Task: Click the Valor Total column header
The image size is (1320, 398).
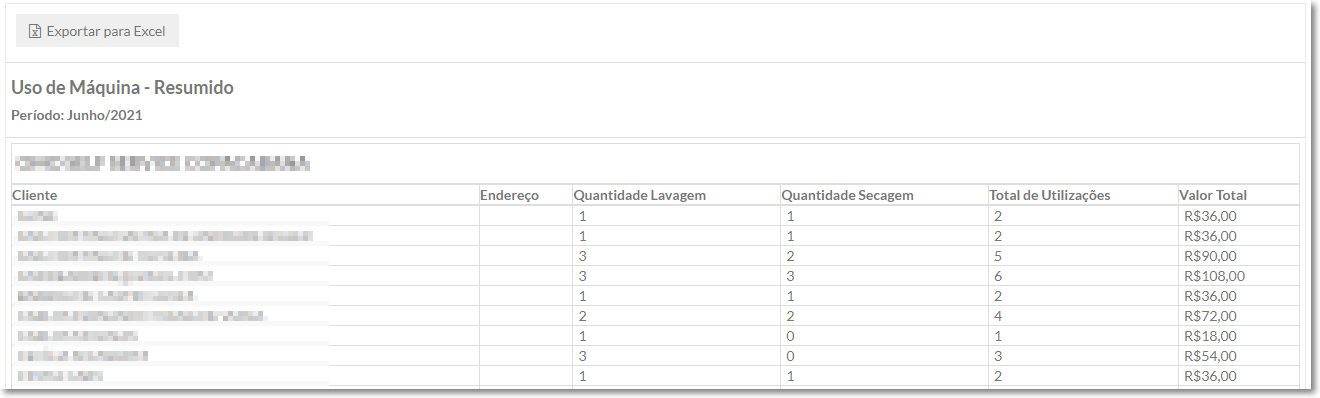Action: coord(1213,195)
